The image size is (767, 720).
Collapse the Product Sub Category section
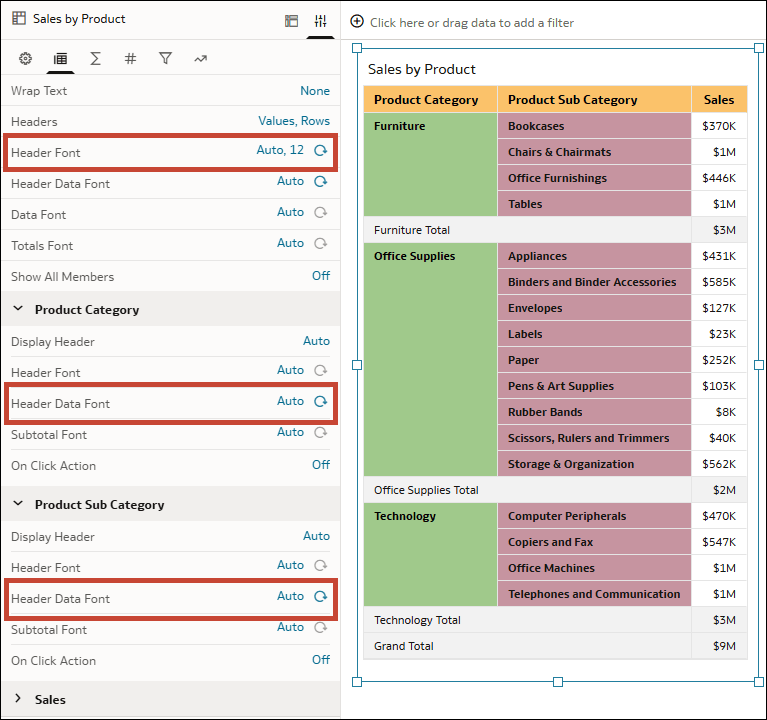(x=18, y=505)
